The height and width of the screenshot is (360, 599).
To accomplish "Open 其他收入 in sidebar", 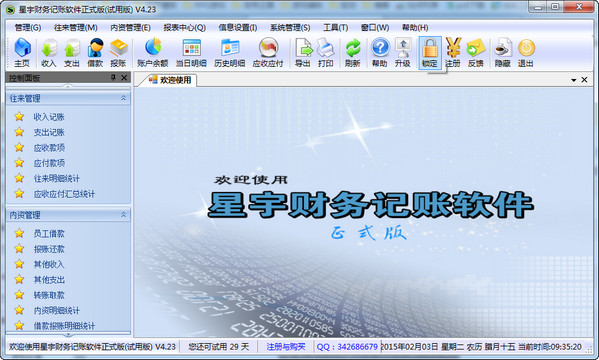I will point(49,264).
